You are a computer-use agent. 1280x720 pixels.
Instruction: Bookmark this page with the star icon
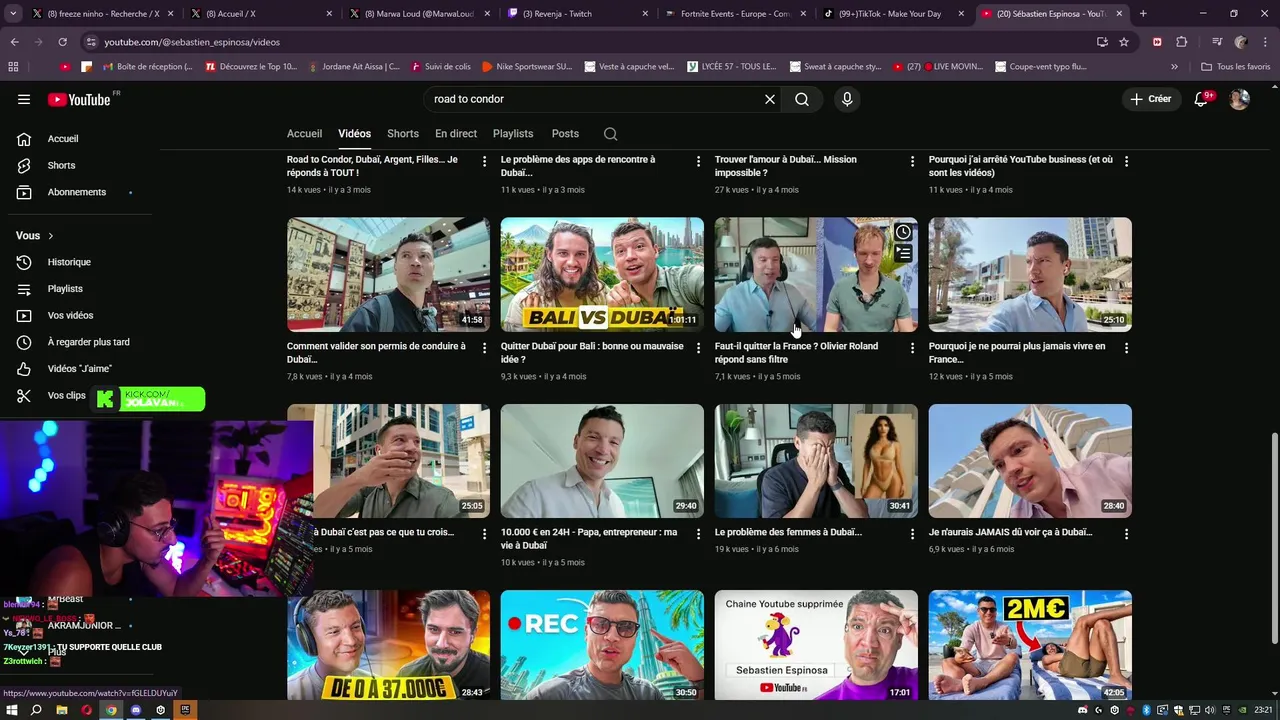point(1124,42)
